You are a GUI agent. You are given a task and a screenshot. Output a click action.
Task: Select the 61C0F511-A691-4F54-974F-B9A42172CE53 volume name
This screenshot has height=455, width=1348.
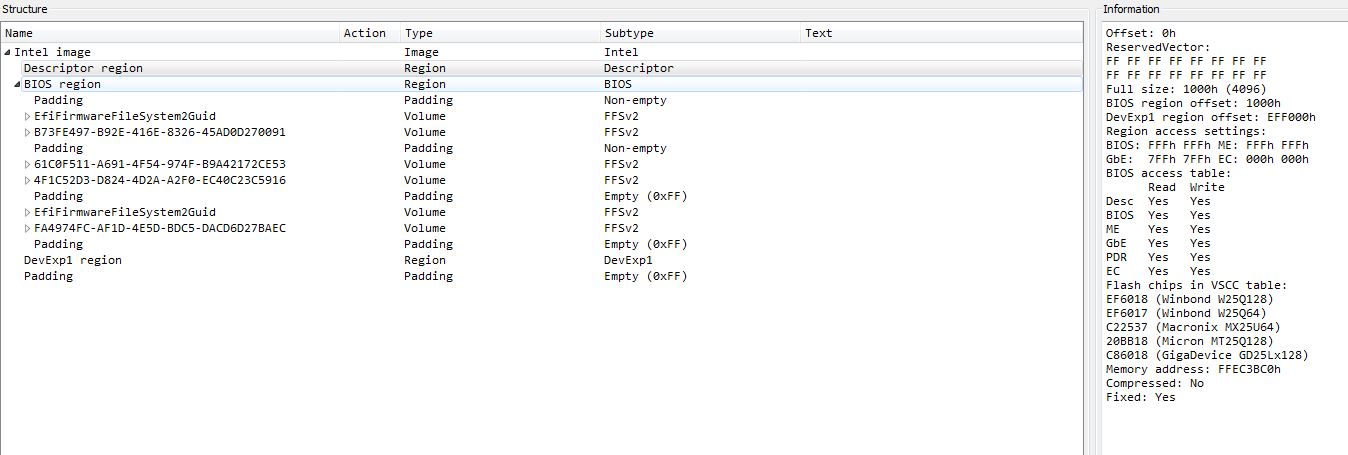[x=160, y=164]
